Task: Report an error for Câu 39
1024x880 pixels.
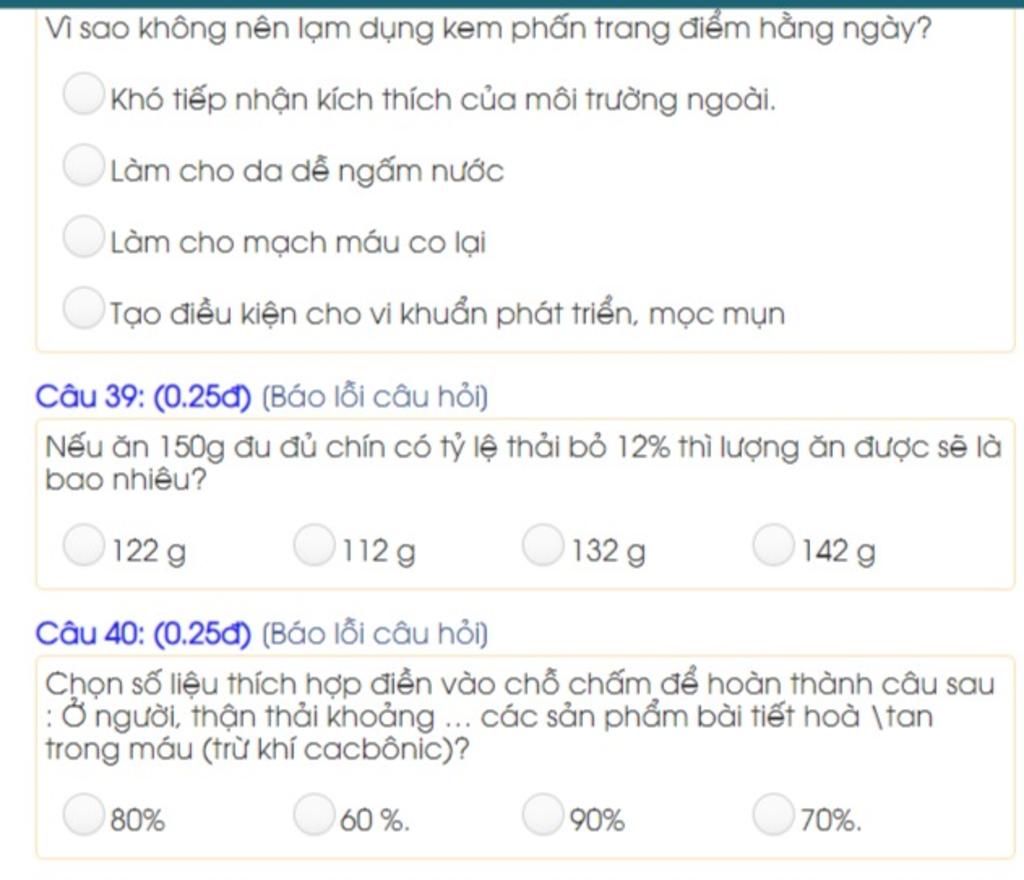Action: (x=375, y=397)
